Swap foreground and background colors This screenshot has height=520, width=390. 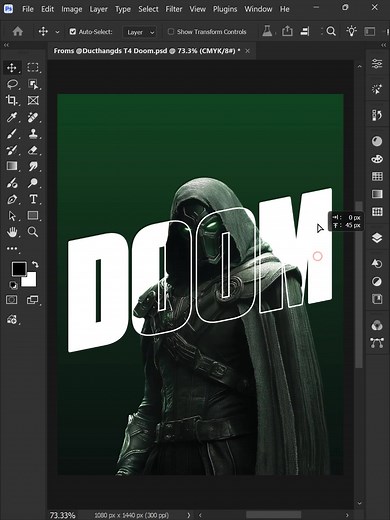point(35,265)
